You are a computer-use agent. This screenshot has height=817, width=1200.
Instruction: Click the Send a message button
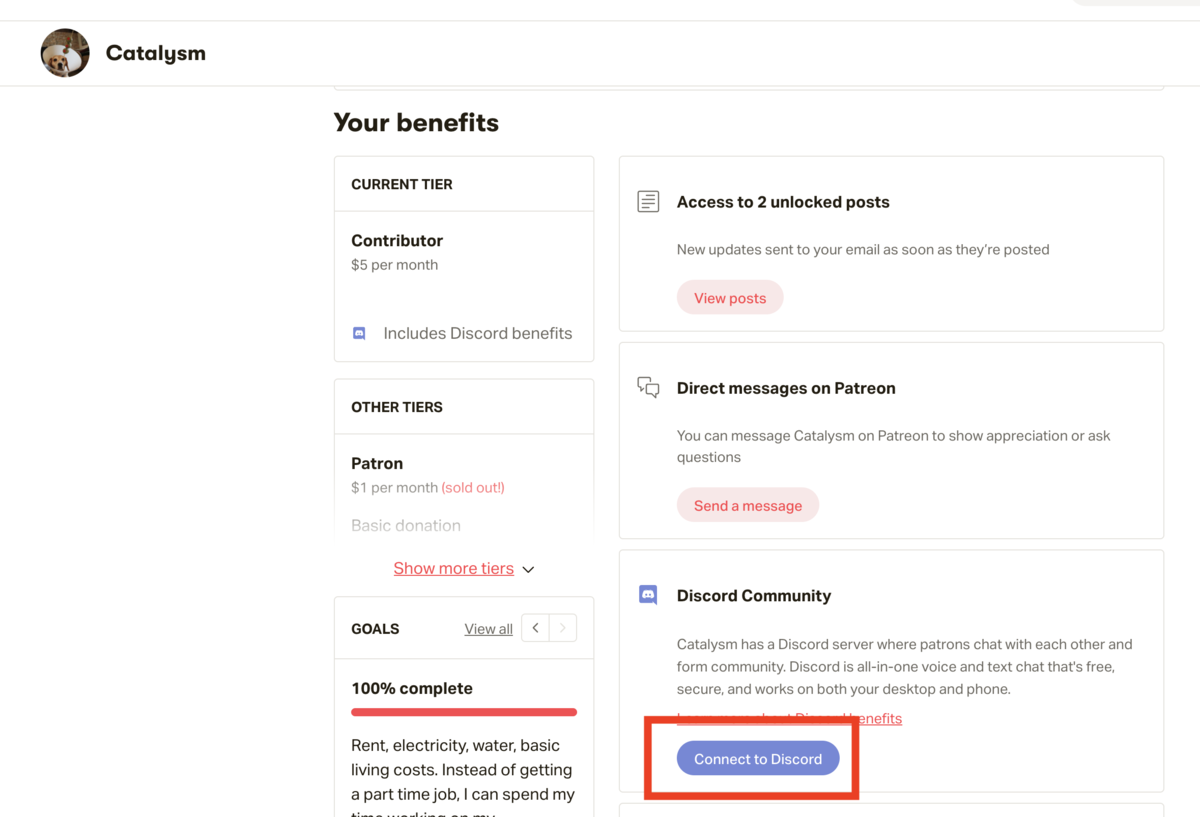748,505
